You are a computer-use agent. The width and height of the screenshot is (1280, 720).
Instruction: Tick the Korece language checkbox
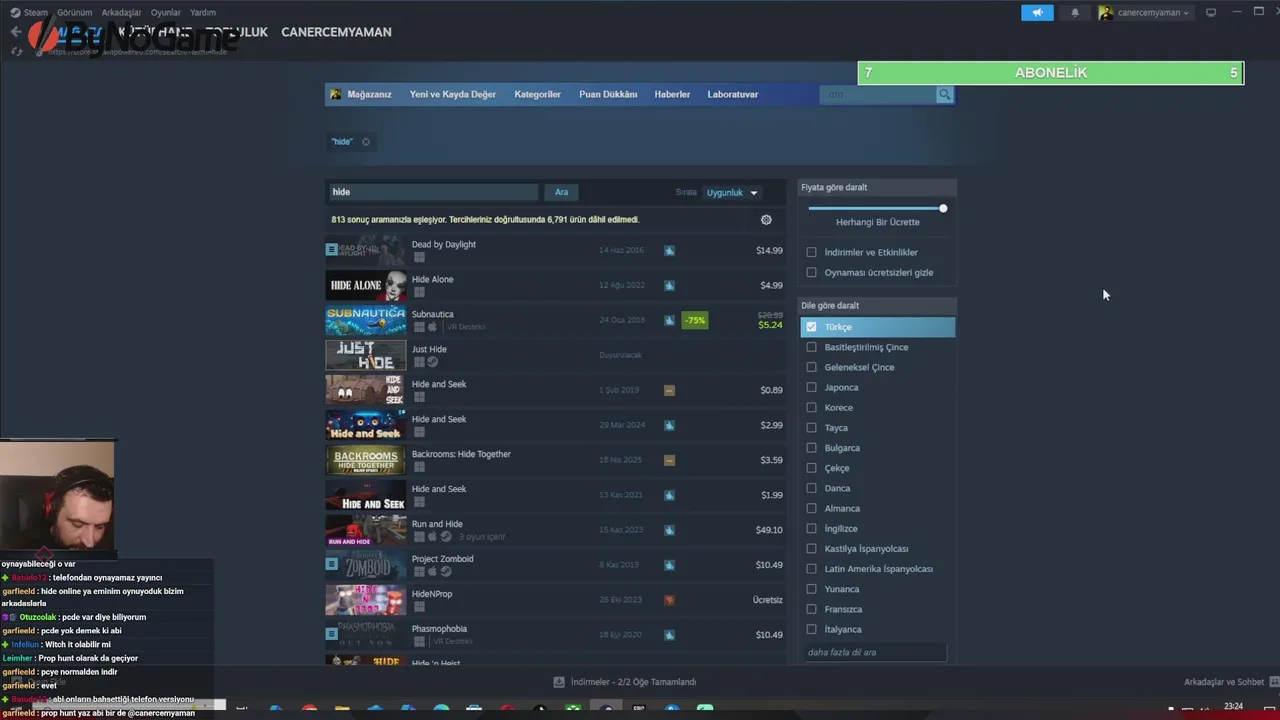tap(811, 407)
